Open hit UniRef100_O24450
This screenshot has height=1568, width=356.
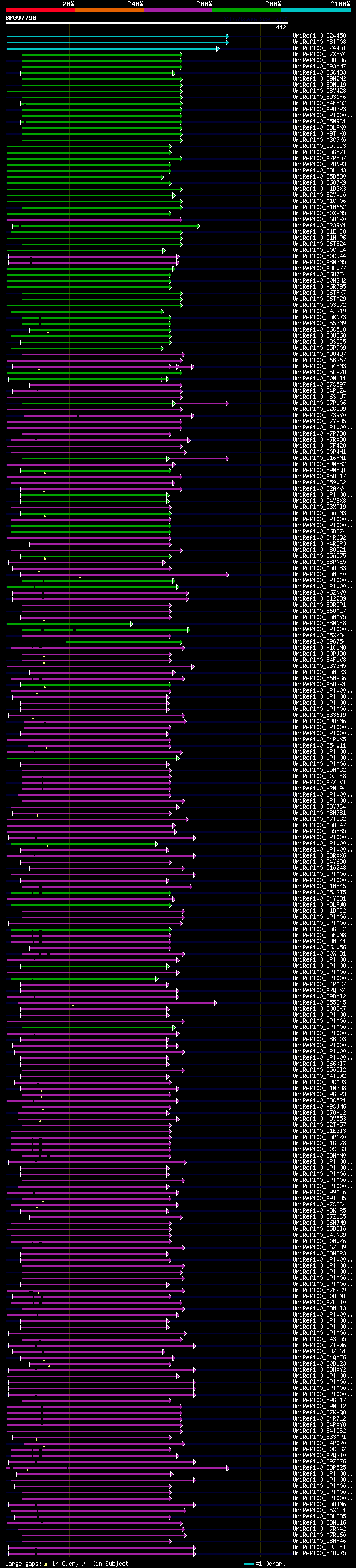coord(319,36)
